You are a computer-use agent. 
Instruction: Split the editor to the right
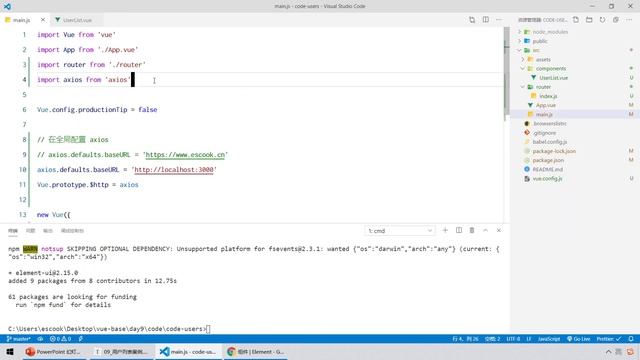(x=485, y=20)
